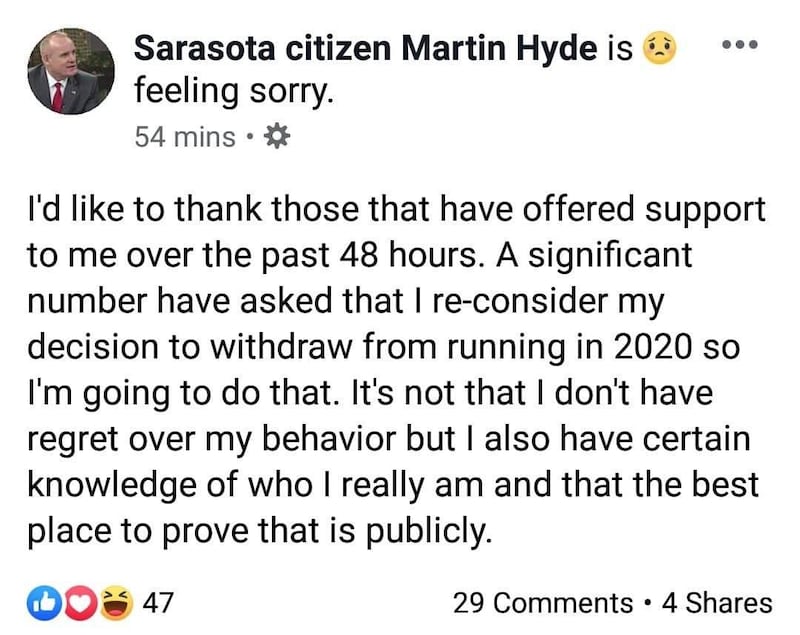Open the '54 mins' timestamp link
The width and height of the screenshot is (800, 635).
click(x=185, y=137)
